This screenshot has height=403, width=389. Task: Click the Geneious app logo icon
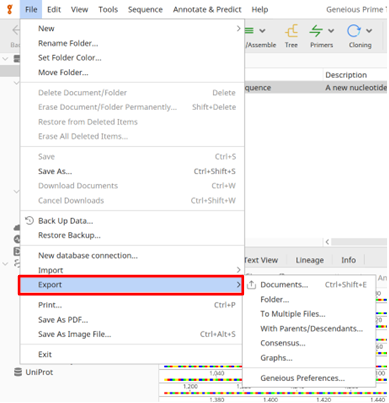pyautogui.click(x=10, y=9)
